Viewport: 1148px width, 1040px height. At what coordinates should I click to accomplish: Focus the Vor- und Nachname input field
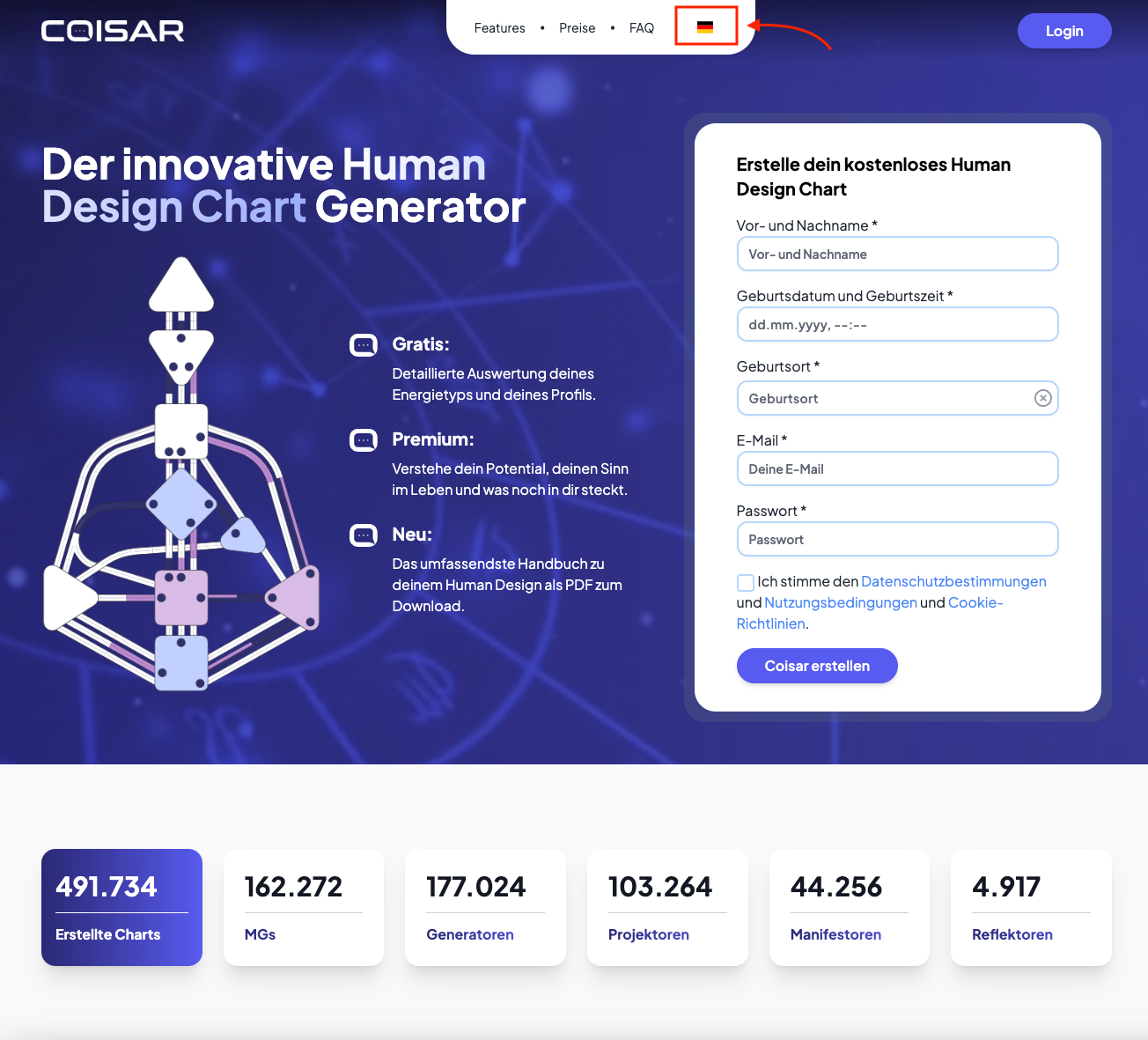[897, 254]
